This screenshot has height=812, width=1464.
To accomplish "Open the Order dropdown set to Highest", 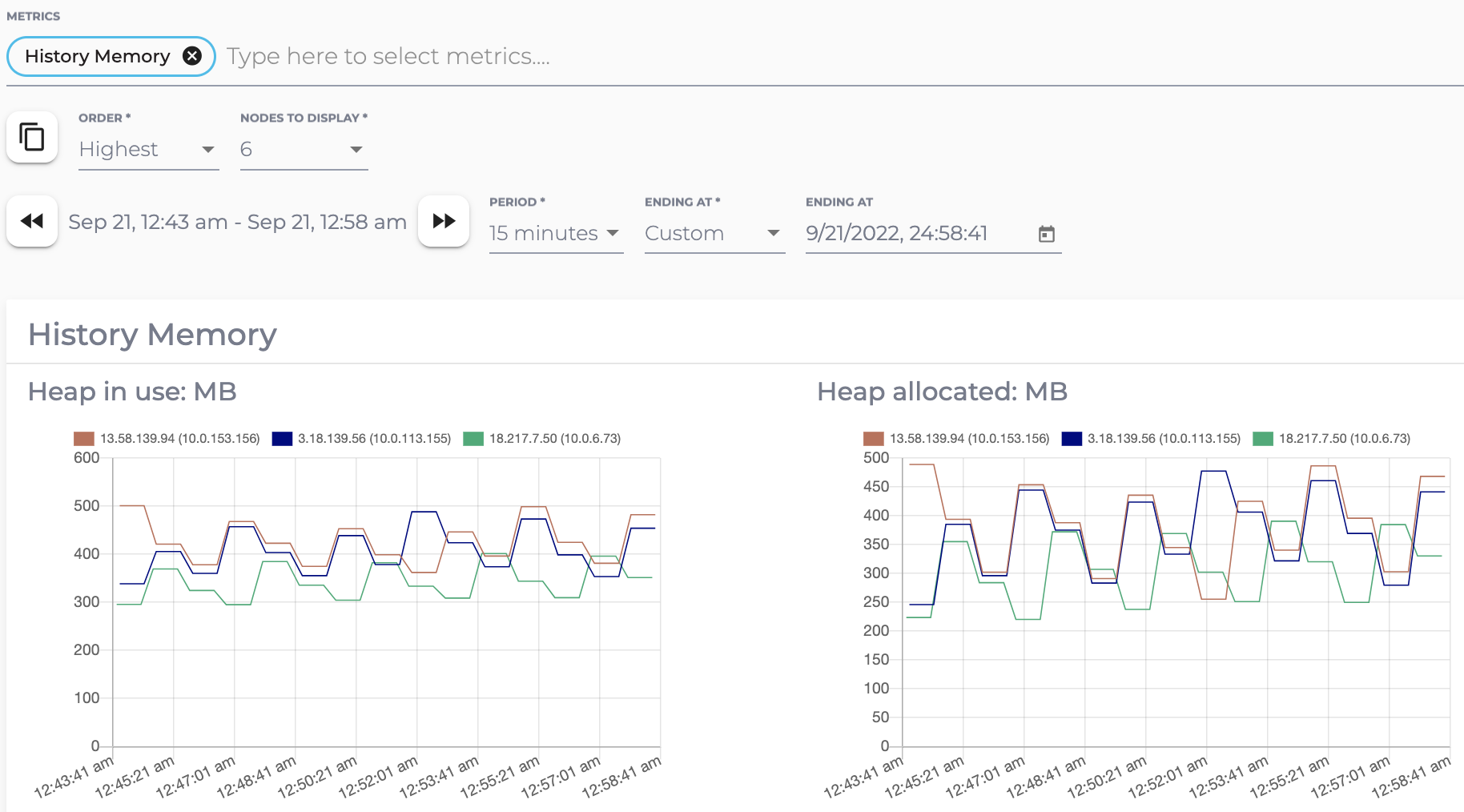I will point(148,150).
